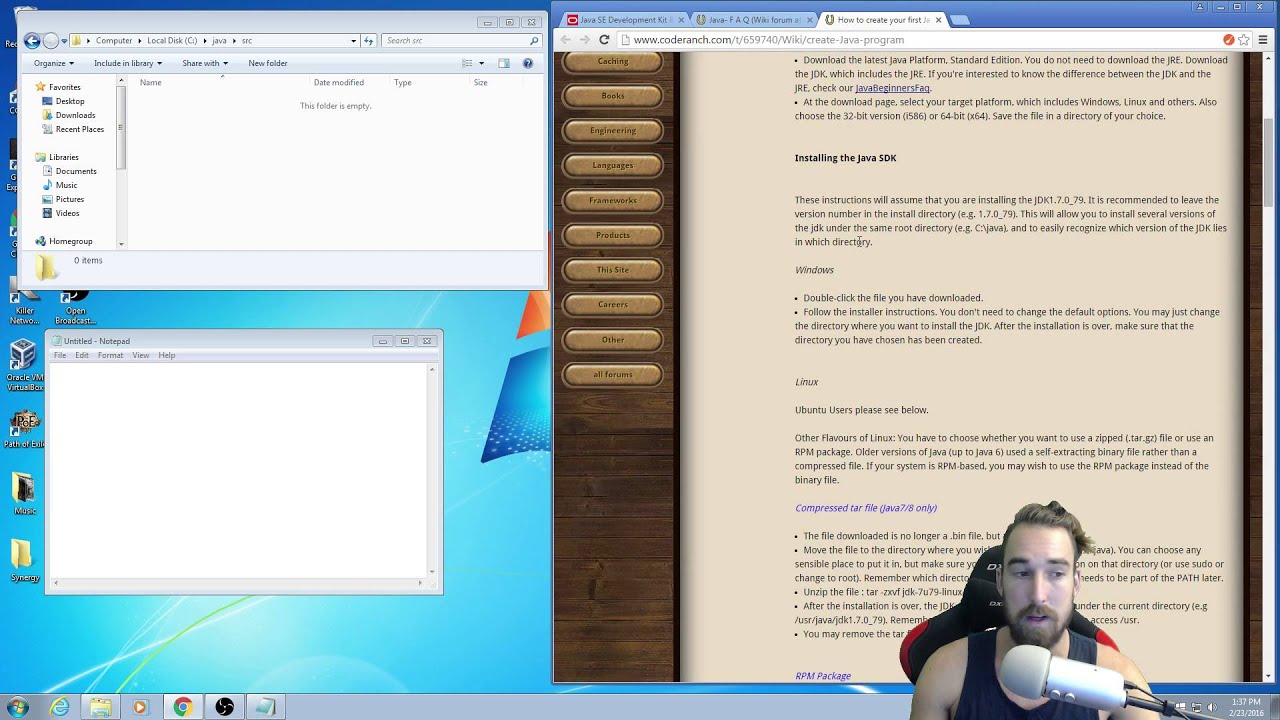
Task: Open the Oracle VM VirtualBox desktop shortcut
Action: (25, 365)
